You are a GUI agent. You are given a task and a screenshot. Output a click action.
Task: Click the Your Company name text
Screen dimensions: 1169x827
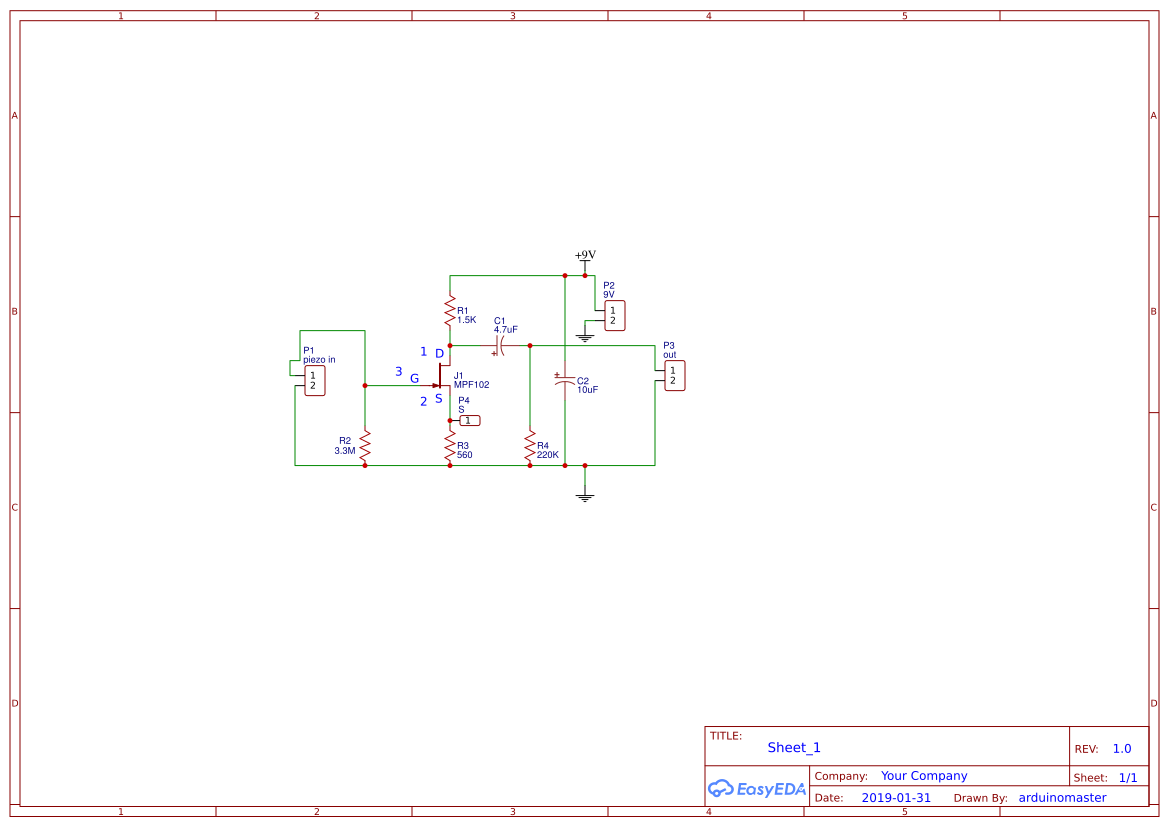click(924, 775)
